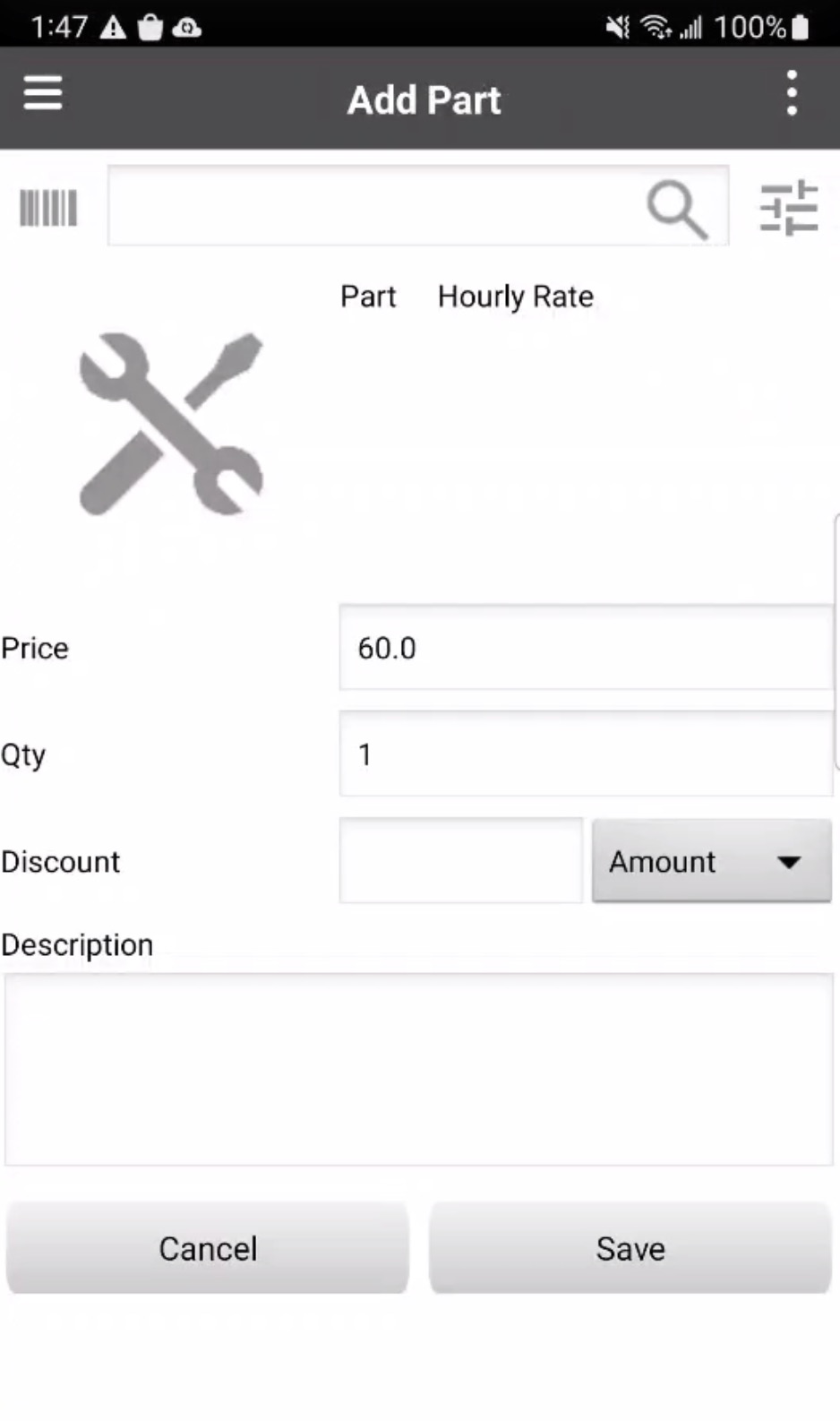Viewport: 840px width, 1421px height.
Task: Open the filter sliders settings icon
Action: (x=788, y=208)
